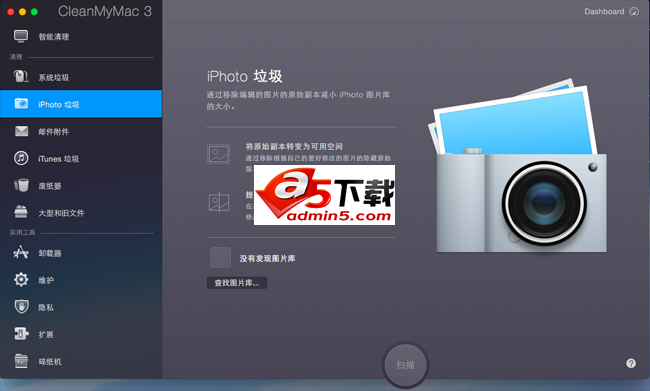Click the Privacy shield icon
The height and width of the screenshot is (391, 650).
(21, 306)
